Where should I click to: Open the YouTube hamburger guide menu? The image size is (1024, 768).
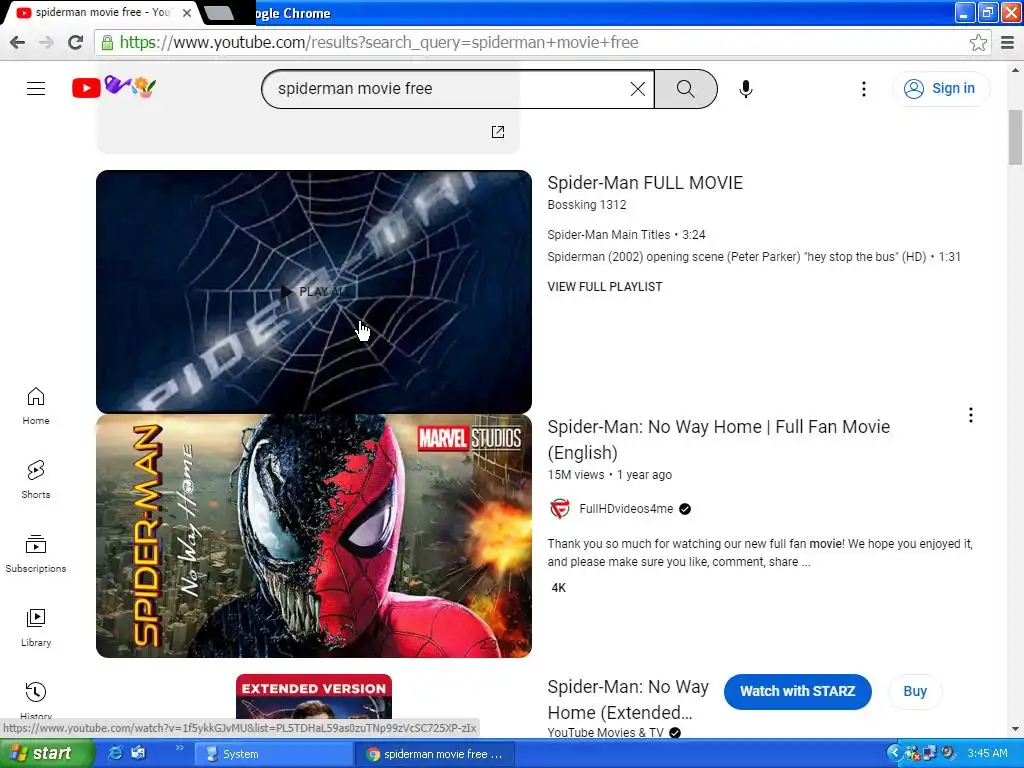(x=36, y=88)
